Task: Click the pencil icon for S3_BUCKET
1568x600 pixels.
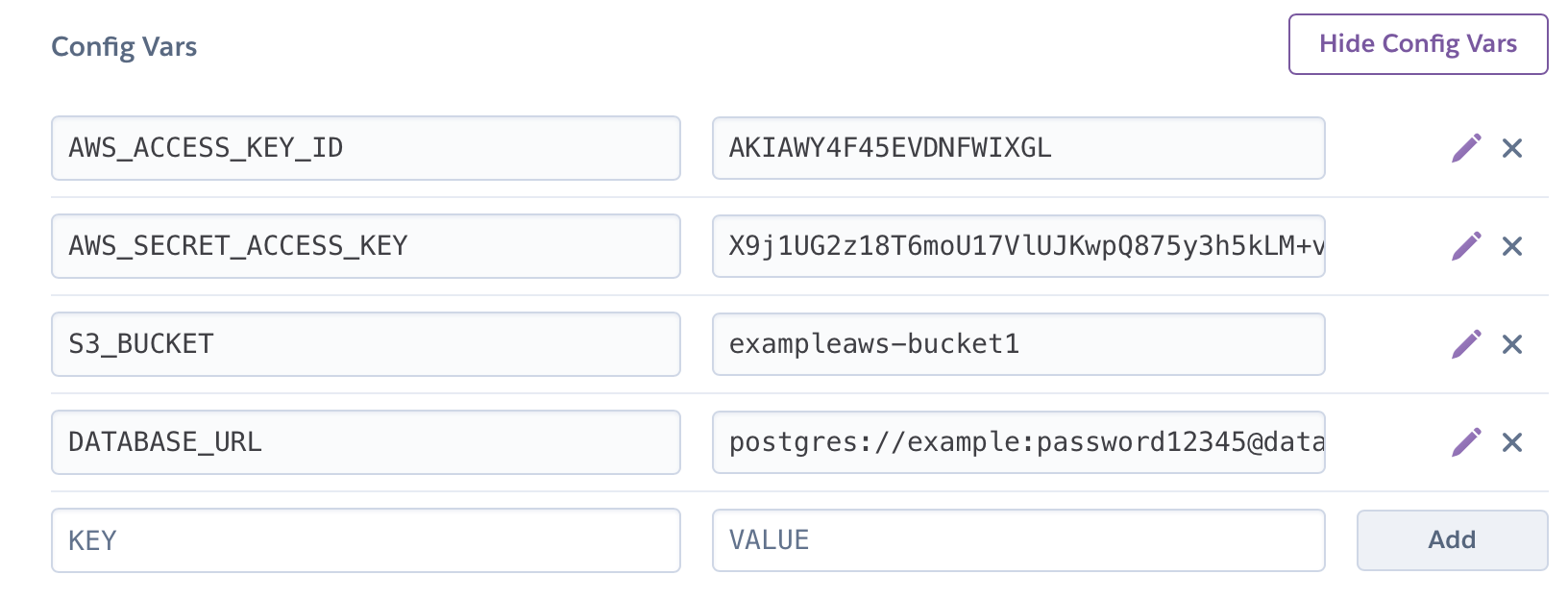Action: click(x=1466, y=344)
